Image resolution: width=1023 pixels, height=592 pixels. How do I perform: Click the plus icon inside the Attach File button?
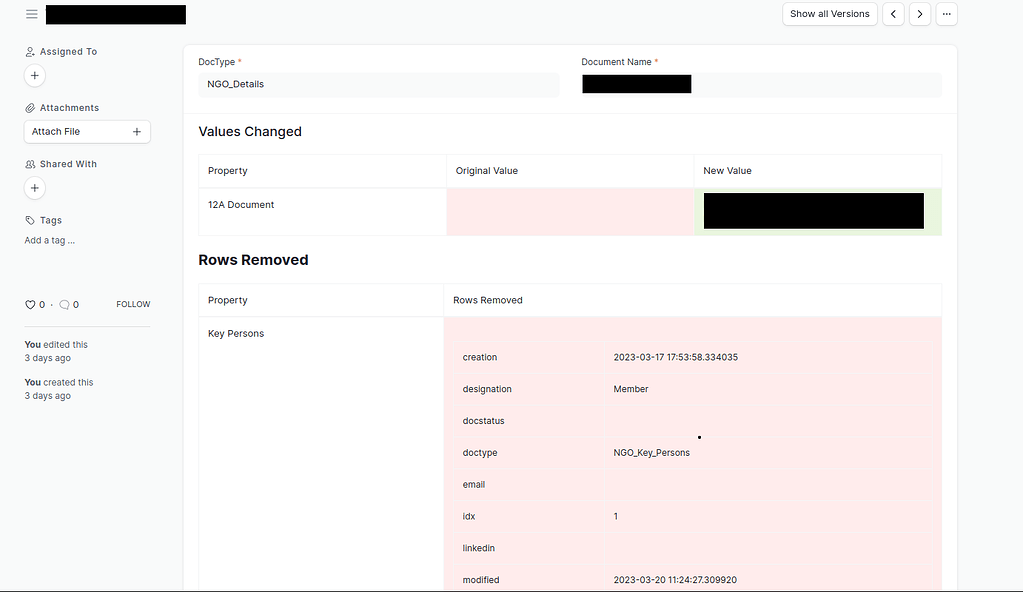136,131
